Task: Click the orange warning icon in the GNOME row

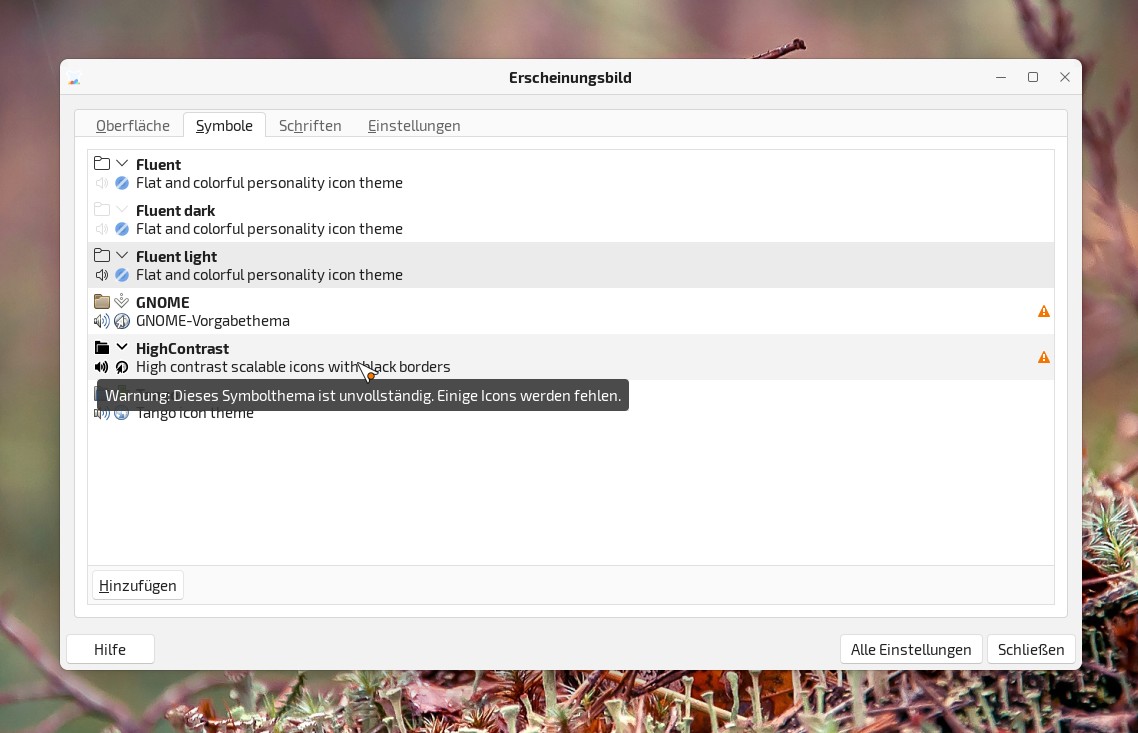Action: tap(1044, 311)
